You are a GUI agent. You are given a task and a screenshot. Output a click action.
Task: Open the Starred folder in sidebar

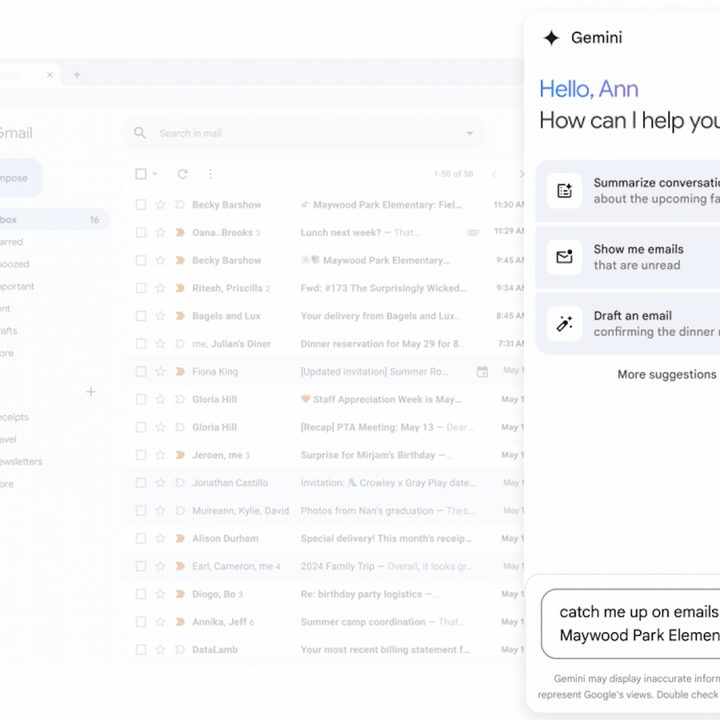11,242
